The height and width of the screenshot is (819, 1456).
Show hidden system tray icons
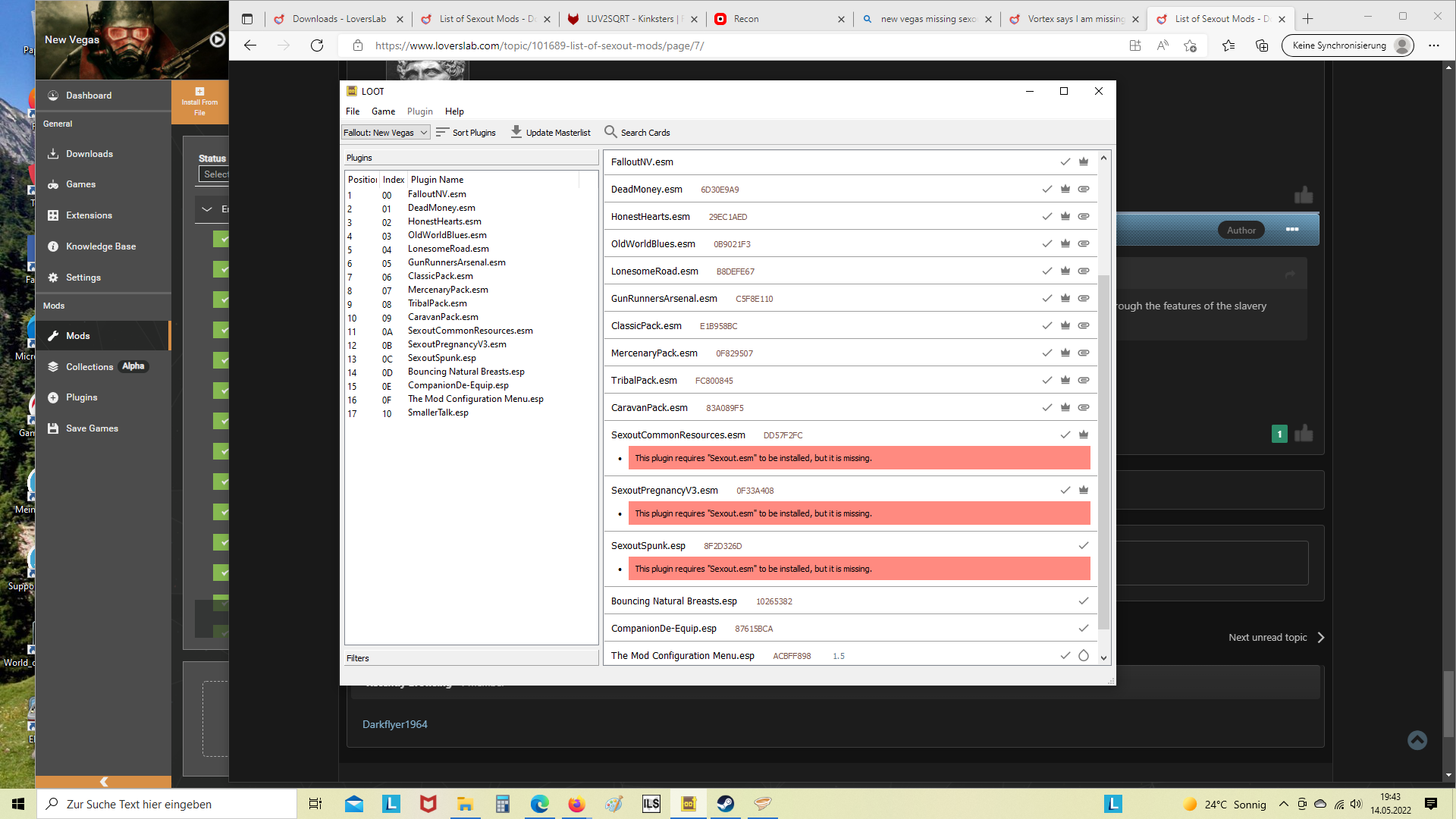pos(1283,804)
